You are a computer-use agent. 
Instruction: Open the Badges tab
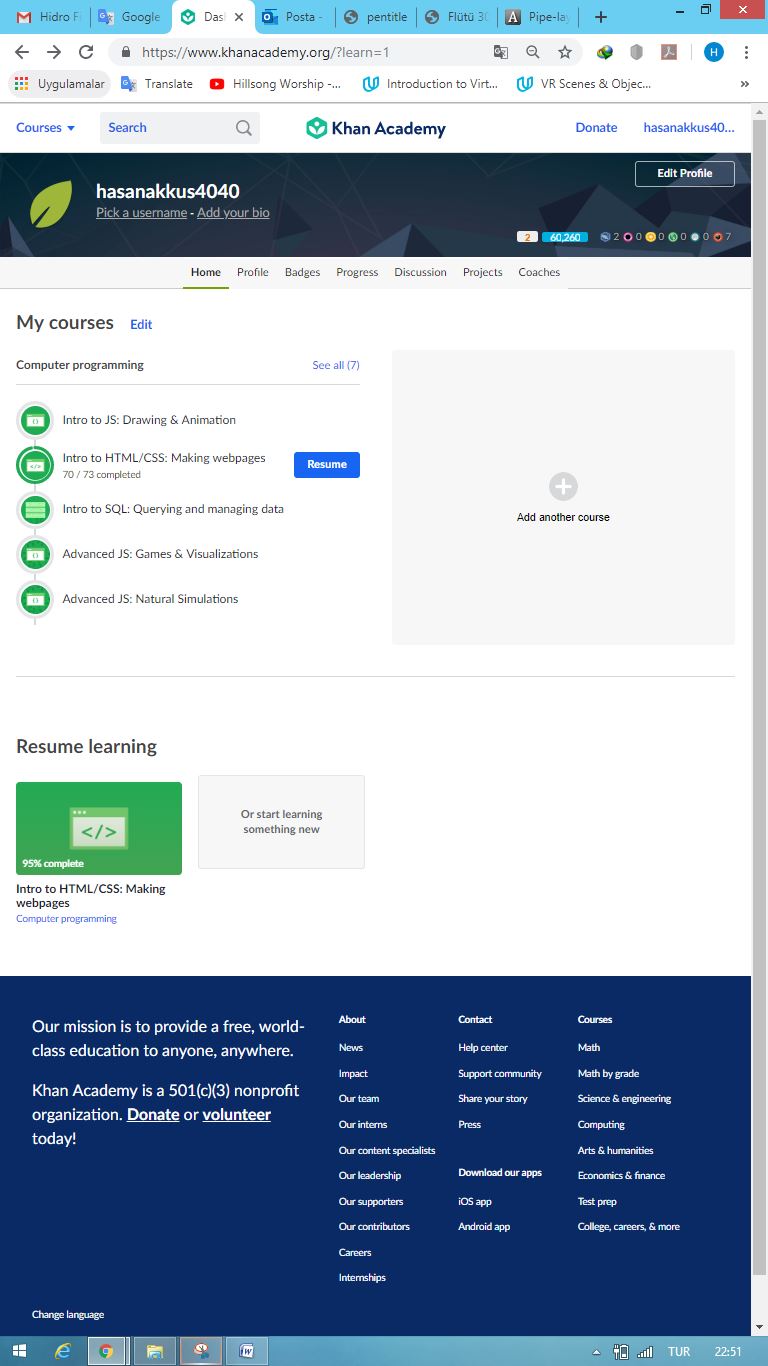click(303, 272)
